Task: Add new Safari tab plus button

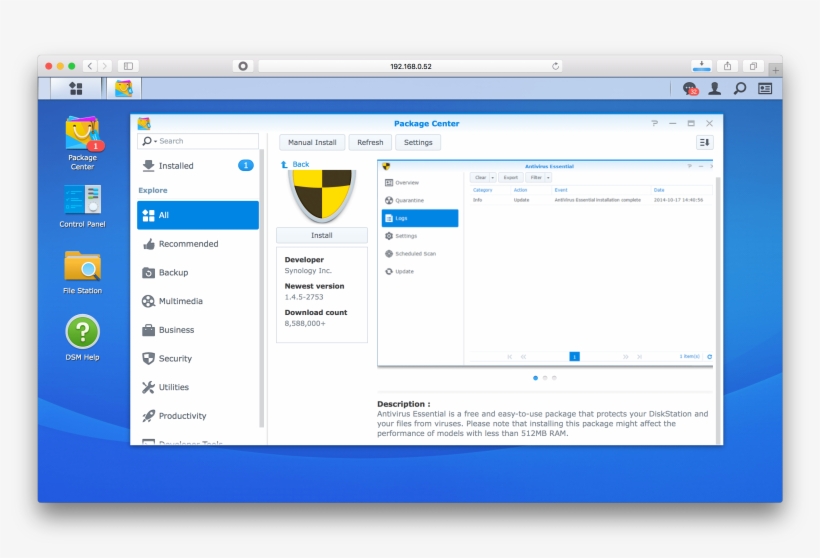Action: [776, 70]
